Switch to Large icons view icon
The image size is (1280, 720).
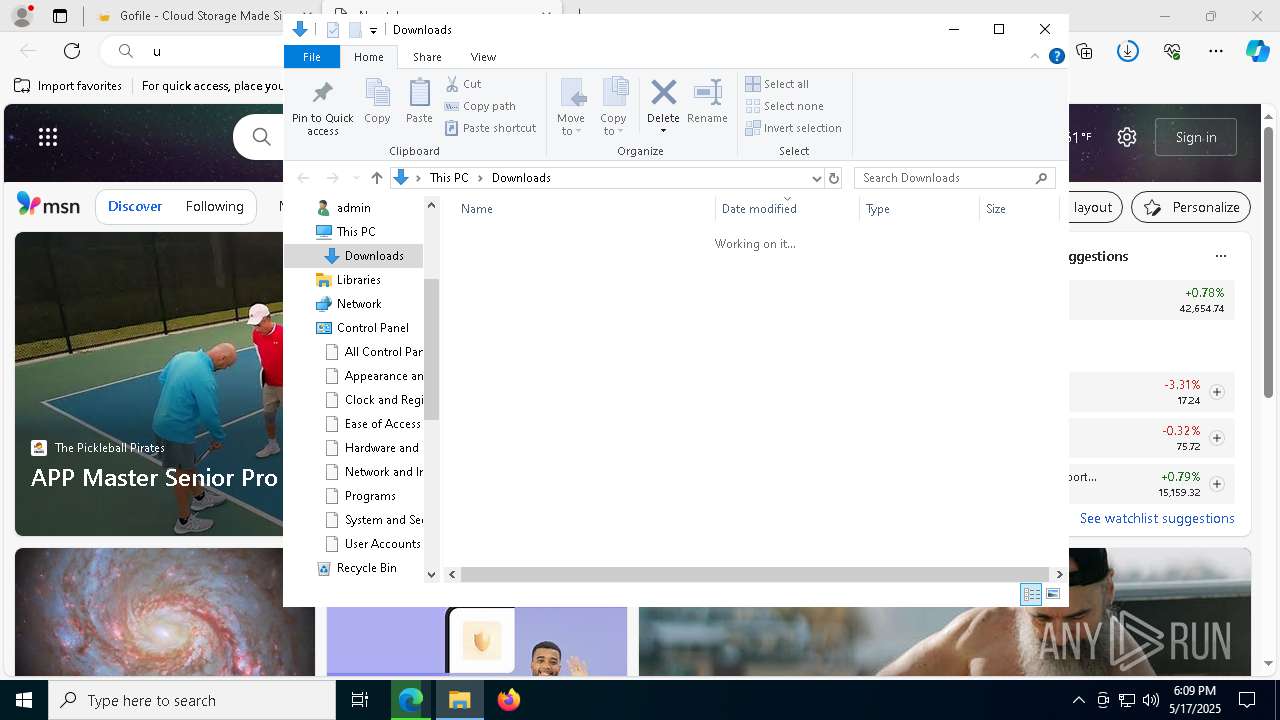(1053, 594)
